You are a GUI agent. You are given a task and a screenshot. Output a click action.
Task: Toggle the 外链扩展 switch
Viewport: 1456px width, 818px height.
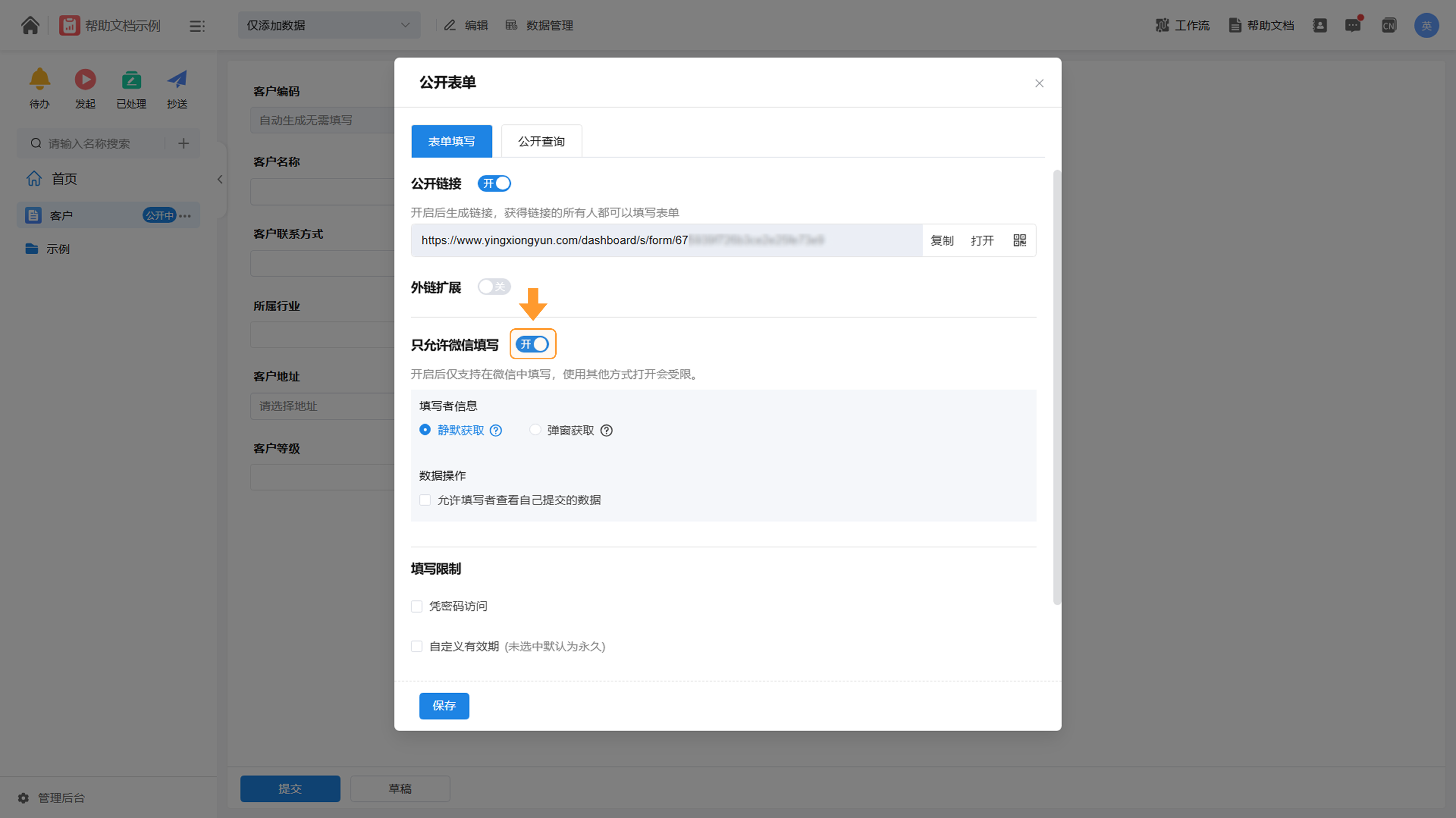coord(494,287)
